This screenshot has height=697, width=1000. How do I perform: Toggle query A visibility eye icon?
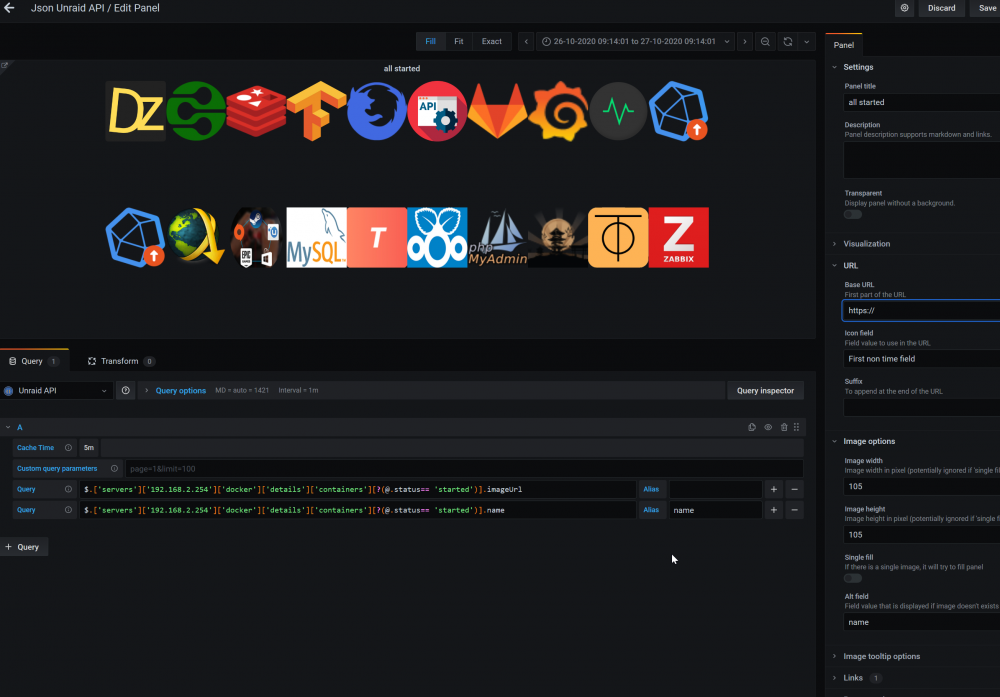pos(768,427)
